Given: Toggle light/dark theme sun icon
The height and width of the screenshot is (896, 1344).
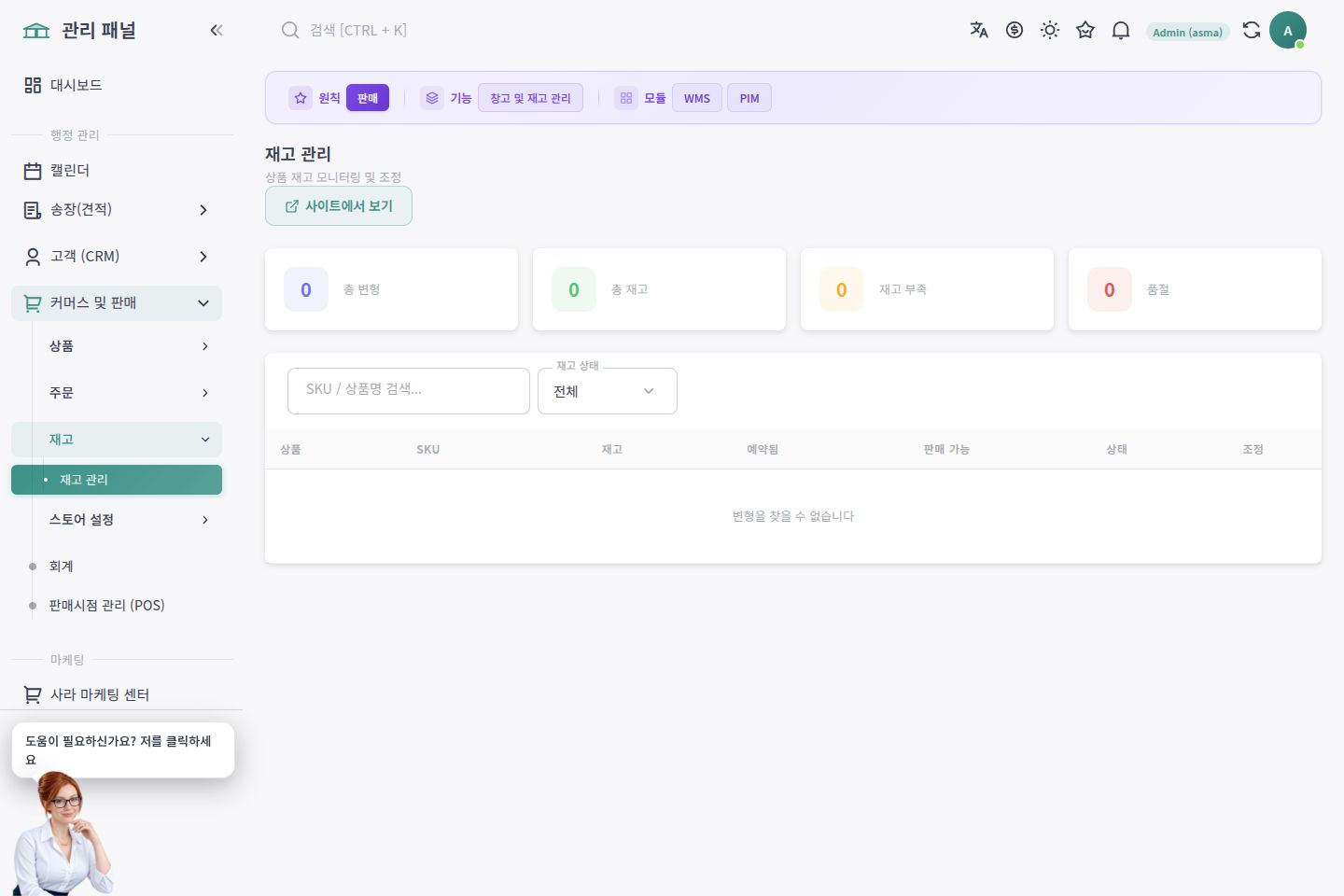Looking at the screenshot, I should pos(1050,30).
